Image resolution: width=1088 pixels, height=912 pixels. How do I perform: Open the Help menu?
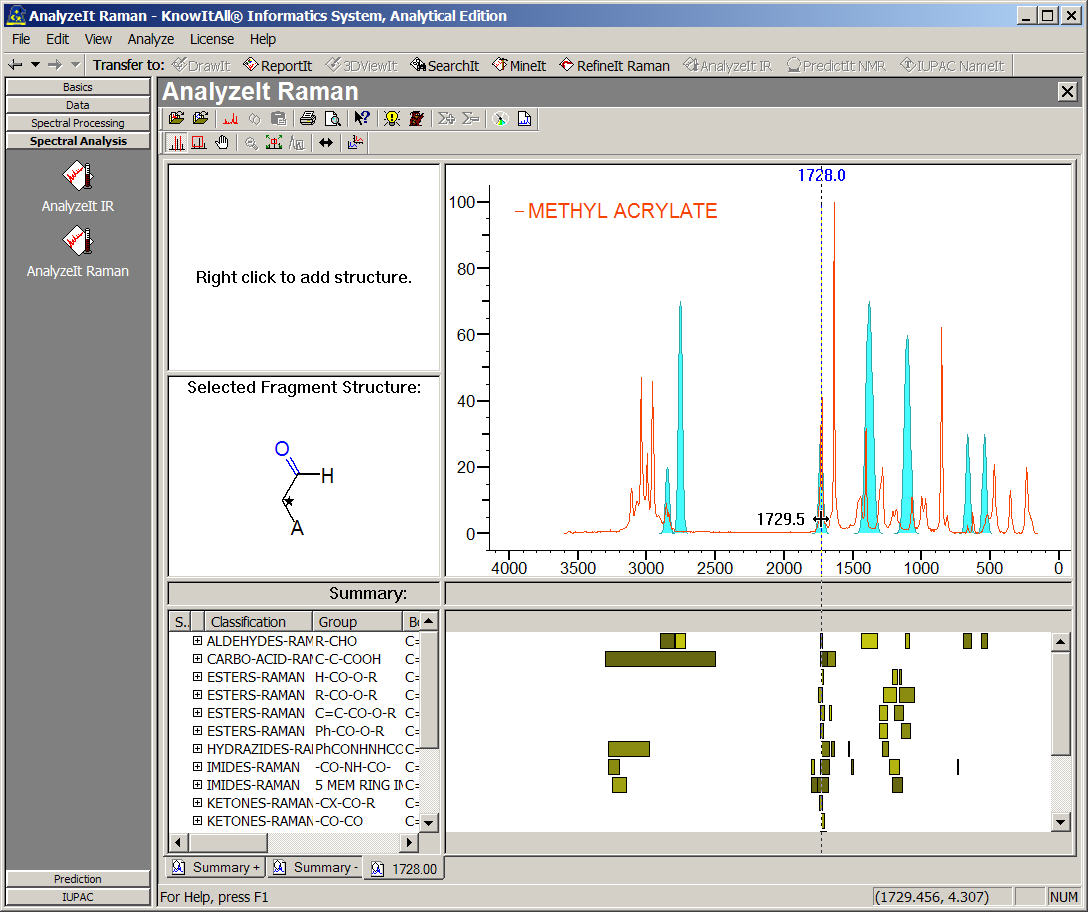click(262, 39)
